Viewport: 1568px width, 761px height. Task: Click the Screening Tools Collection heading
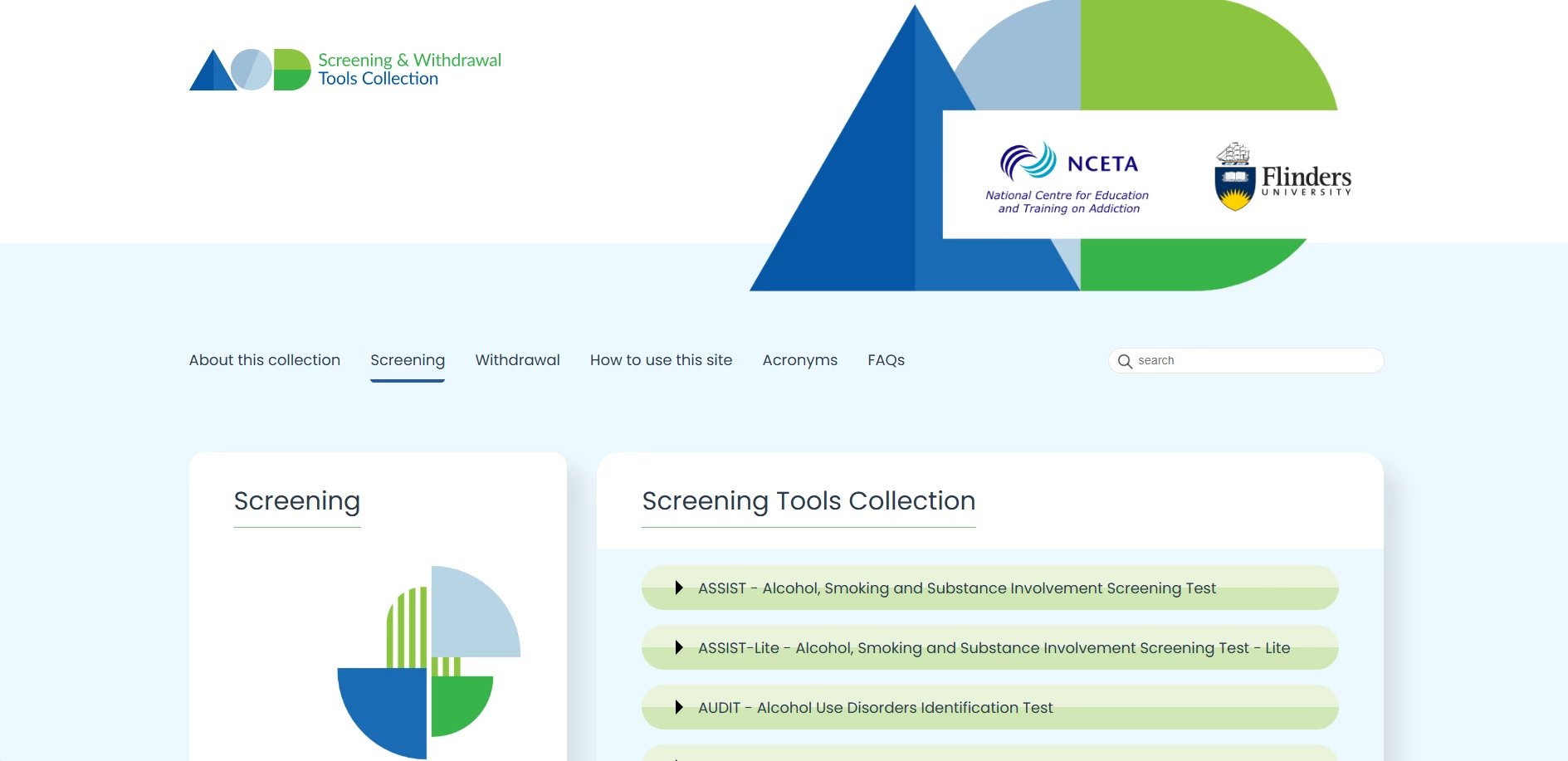click(808, 501)
